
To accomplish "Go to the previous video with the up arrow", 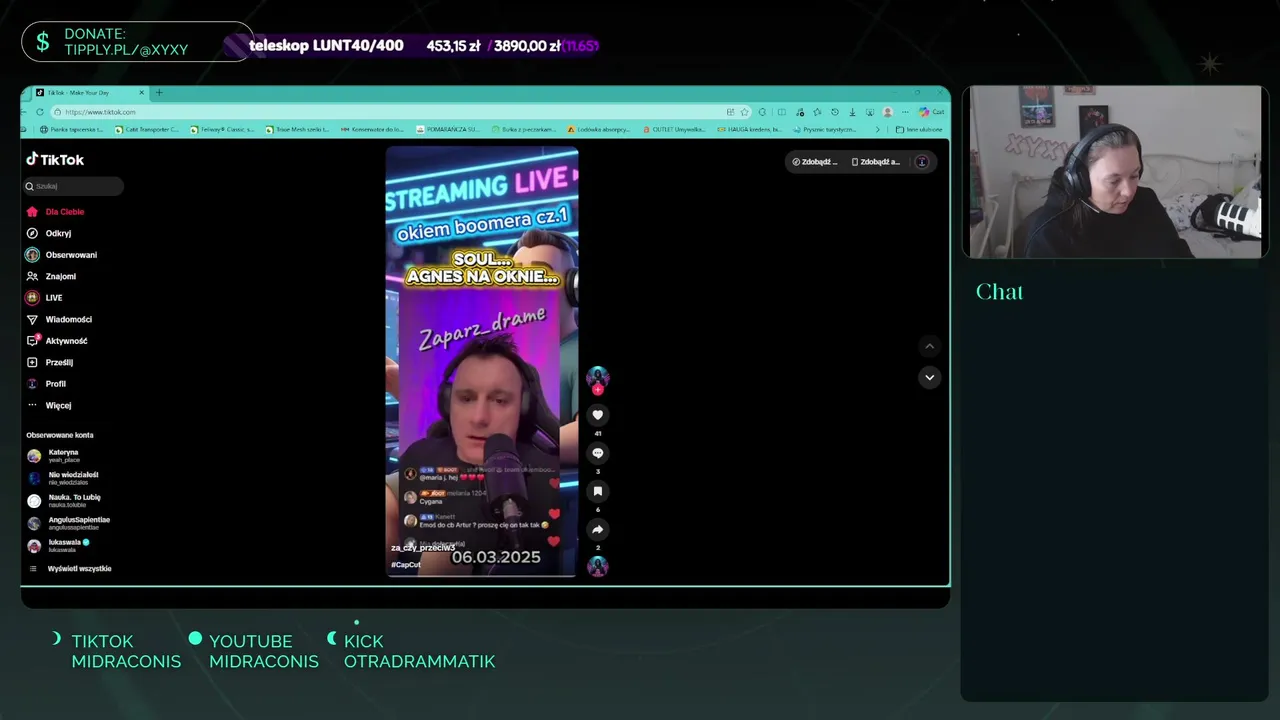I will tap(929, 346).
